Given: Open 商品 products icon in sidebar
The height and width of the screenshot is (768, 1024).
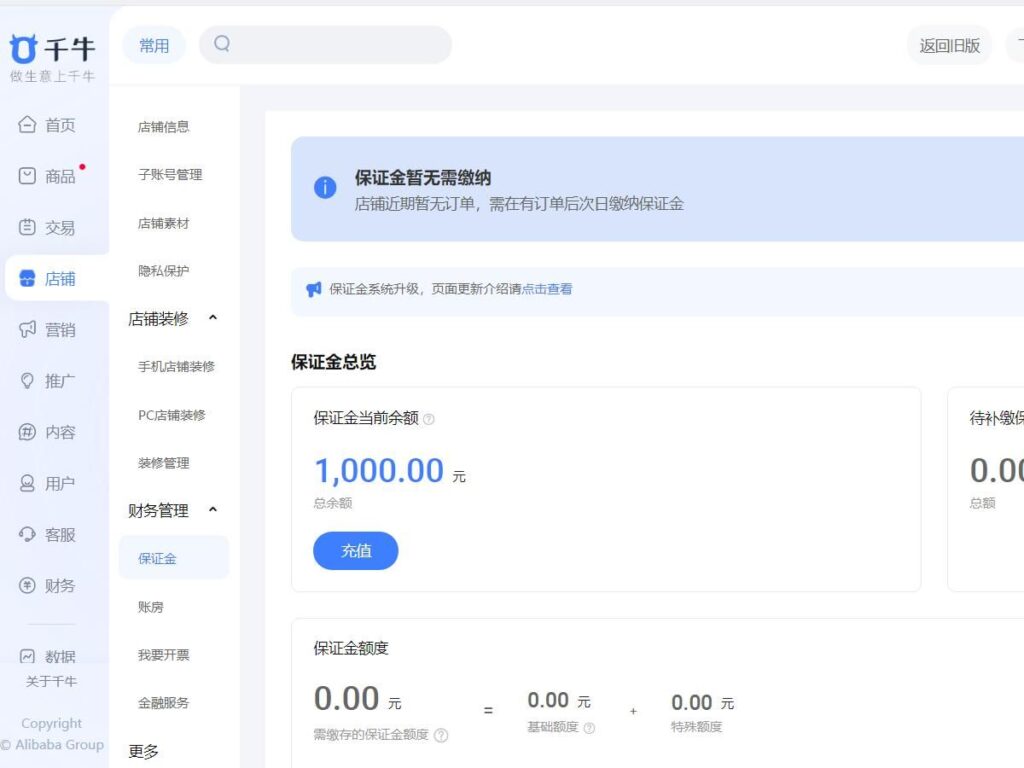Looking at the screenshot, I should coord(27,176).
